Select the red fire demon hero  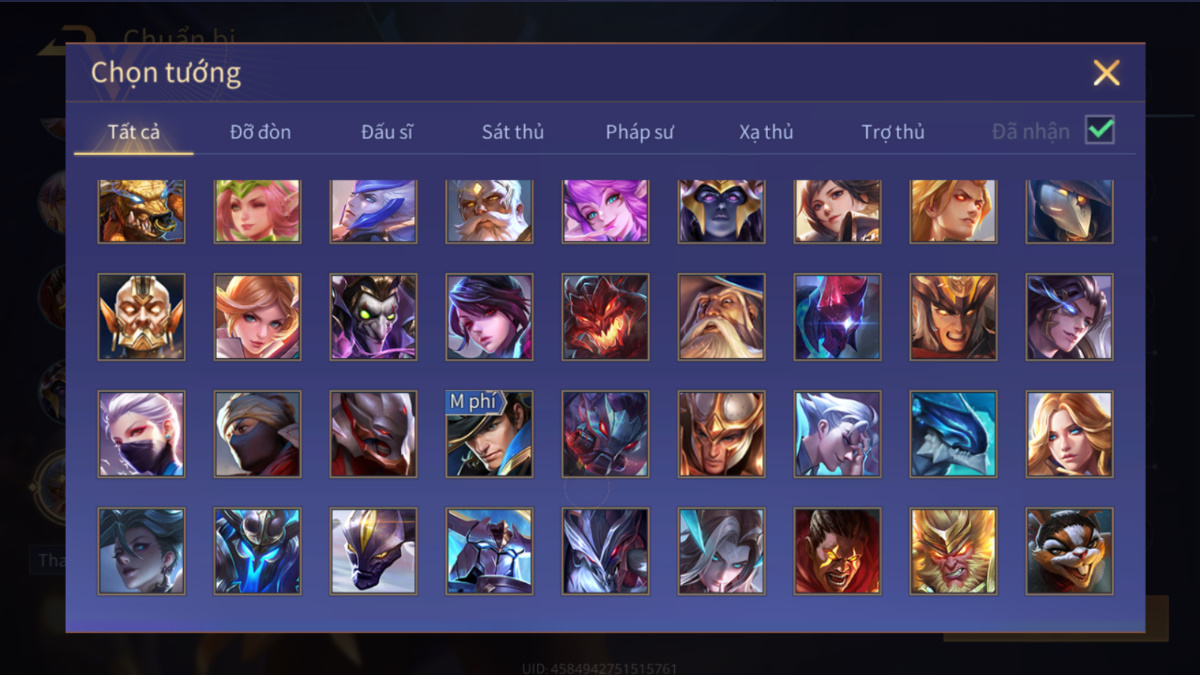[605, 317]
